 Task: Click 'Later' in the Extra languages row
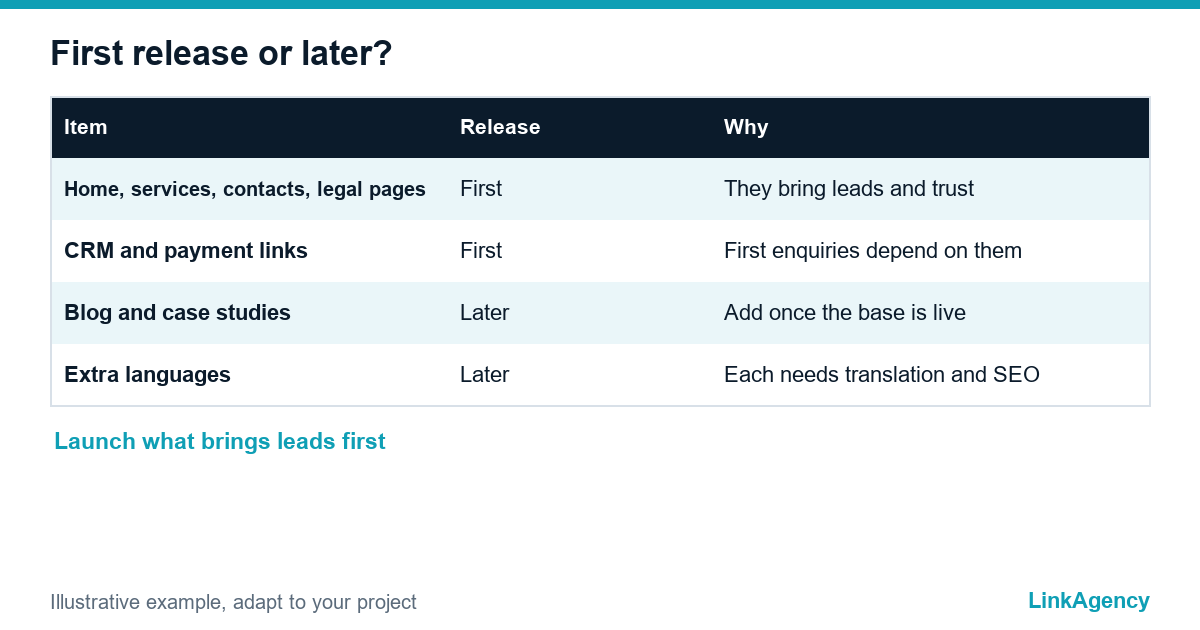pos(485,375)
